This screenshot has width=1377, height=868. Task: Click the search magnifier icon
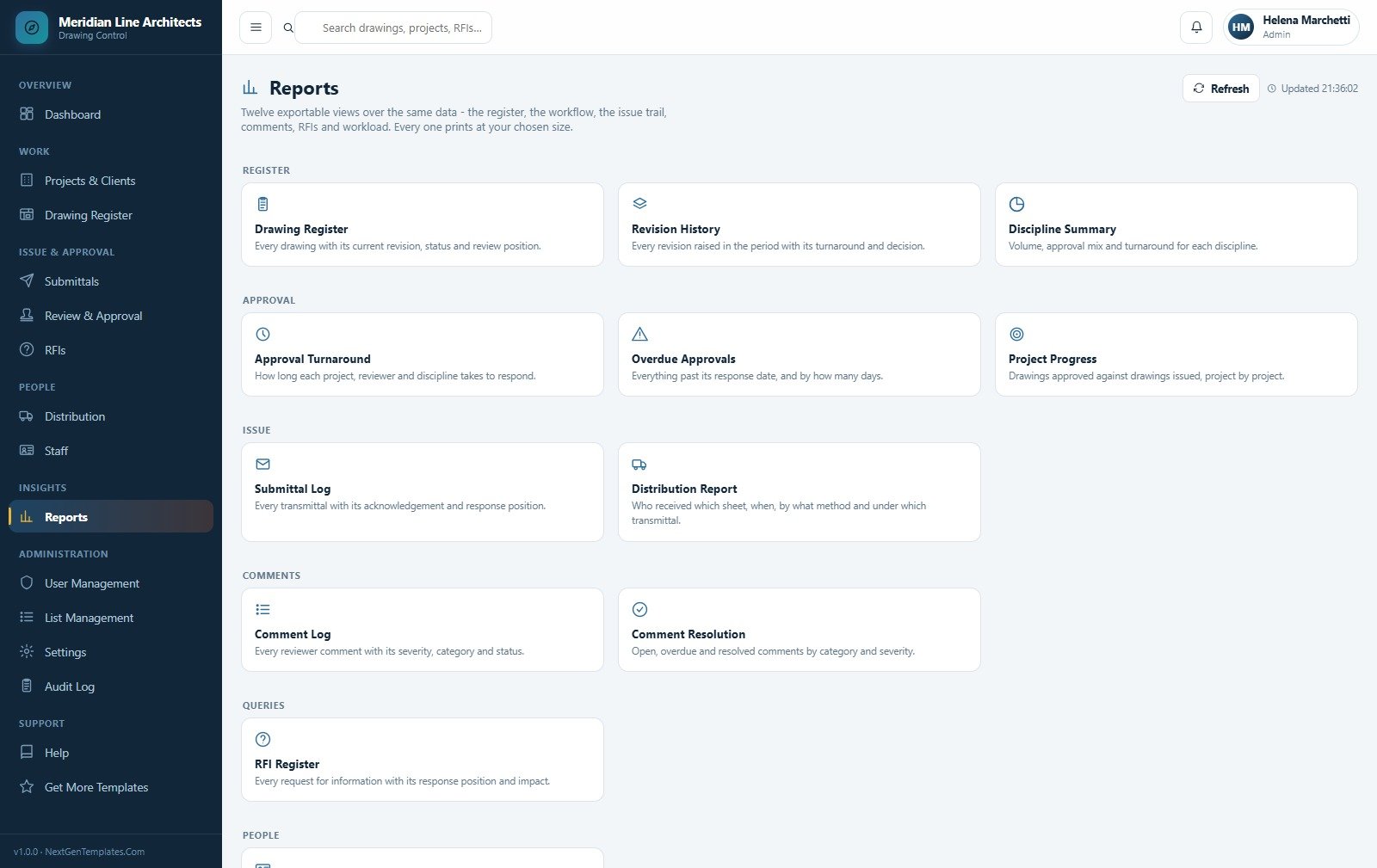pos(288,28)
